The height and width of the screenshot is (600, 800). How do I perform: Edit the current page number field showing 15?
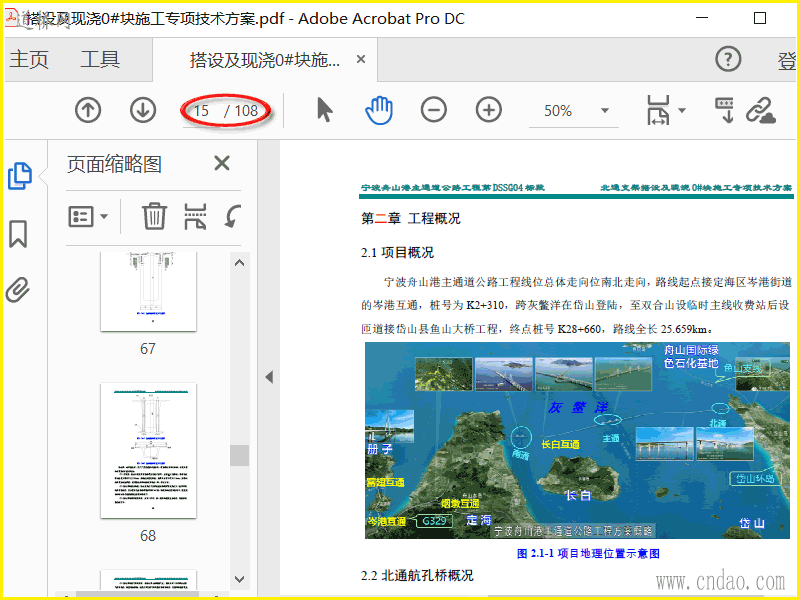point(202,111)
